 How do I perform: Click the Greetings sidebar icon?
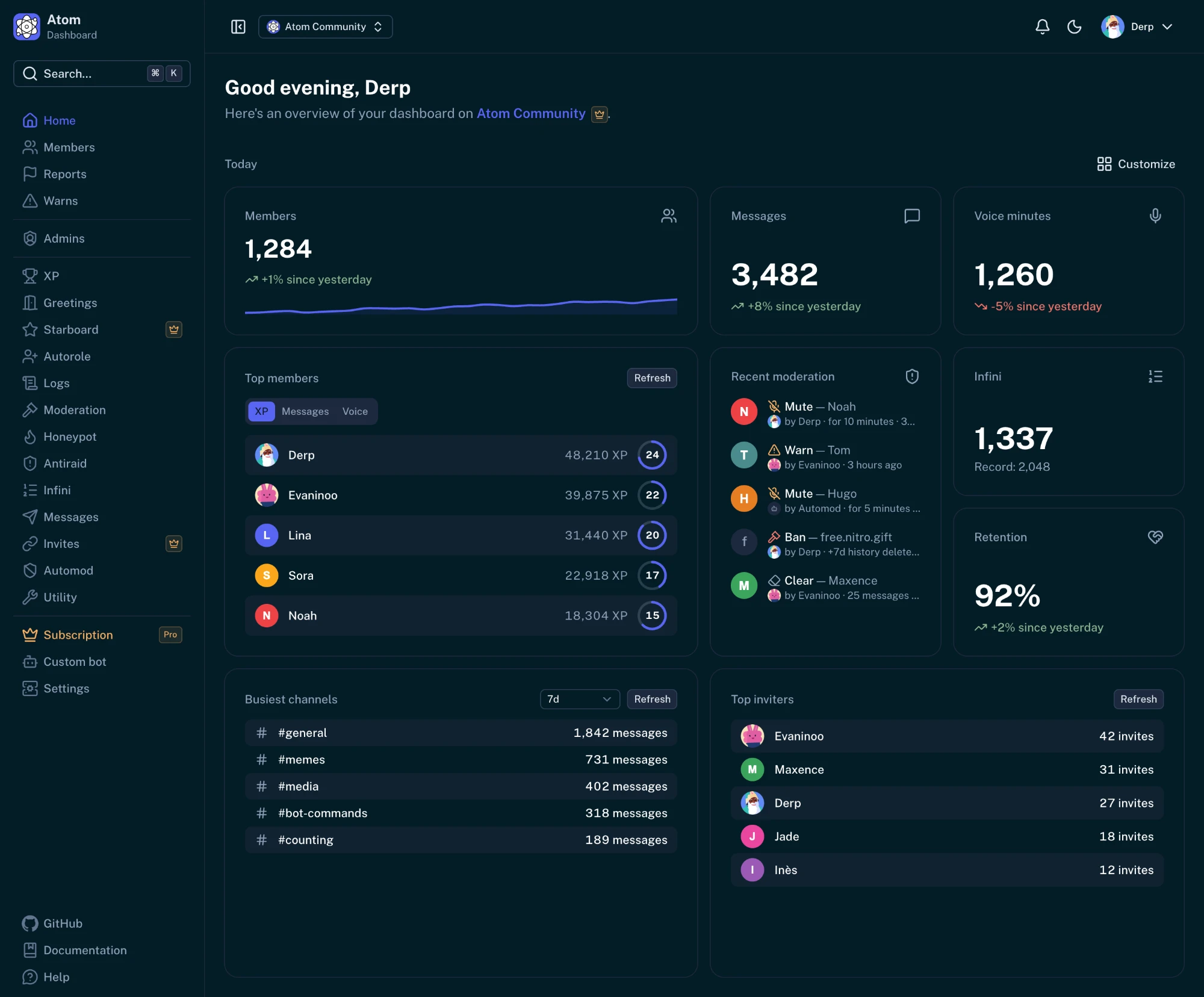click(29, 303)
